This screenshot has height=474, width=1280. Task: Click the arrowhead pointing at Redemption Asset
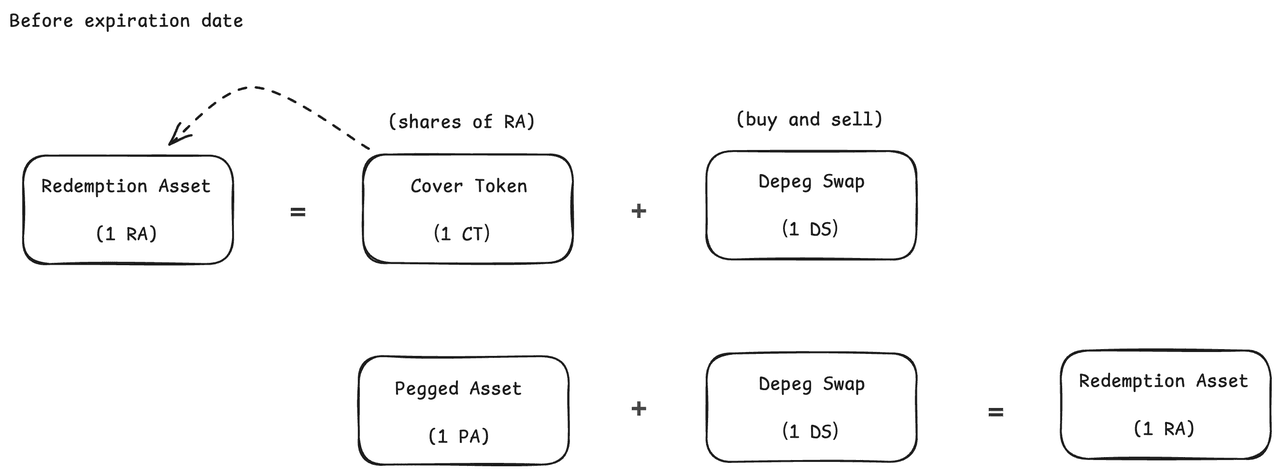point(178,135)
